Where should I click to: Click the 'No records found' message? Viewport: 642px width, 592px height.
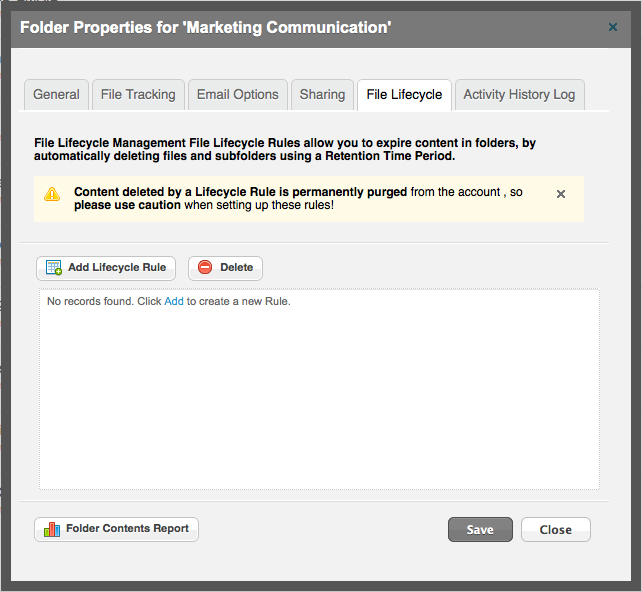click(169, 301)
